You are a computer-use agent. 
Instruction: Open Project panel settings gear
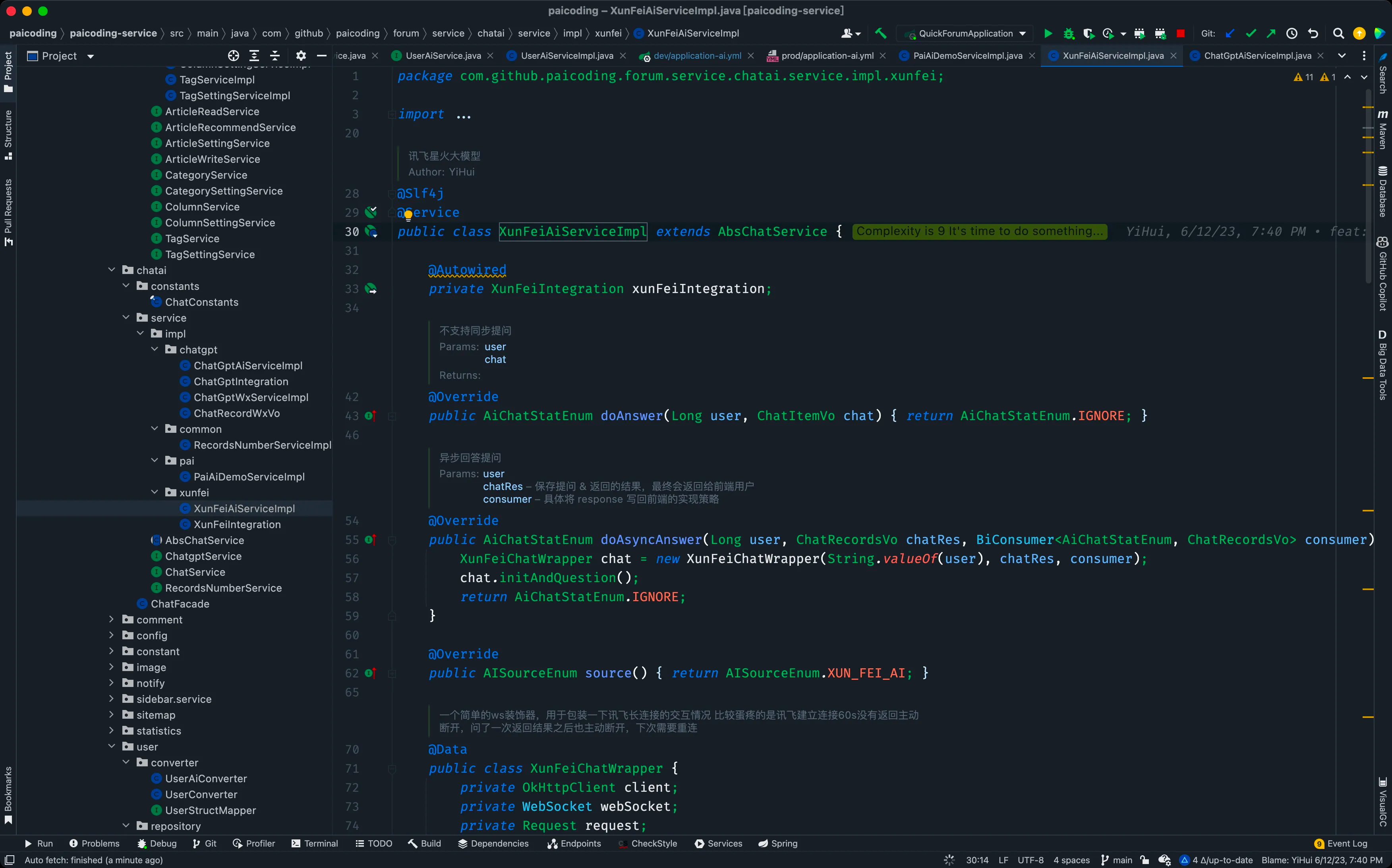point(300,56)
